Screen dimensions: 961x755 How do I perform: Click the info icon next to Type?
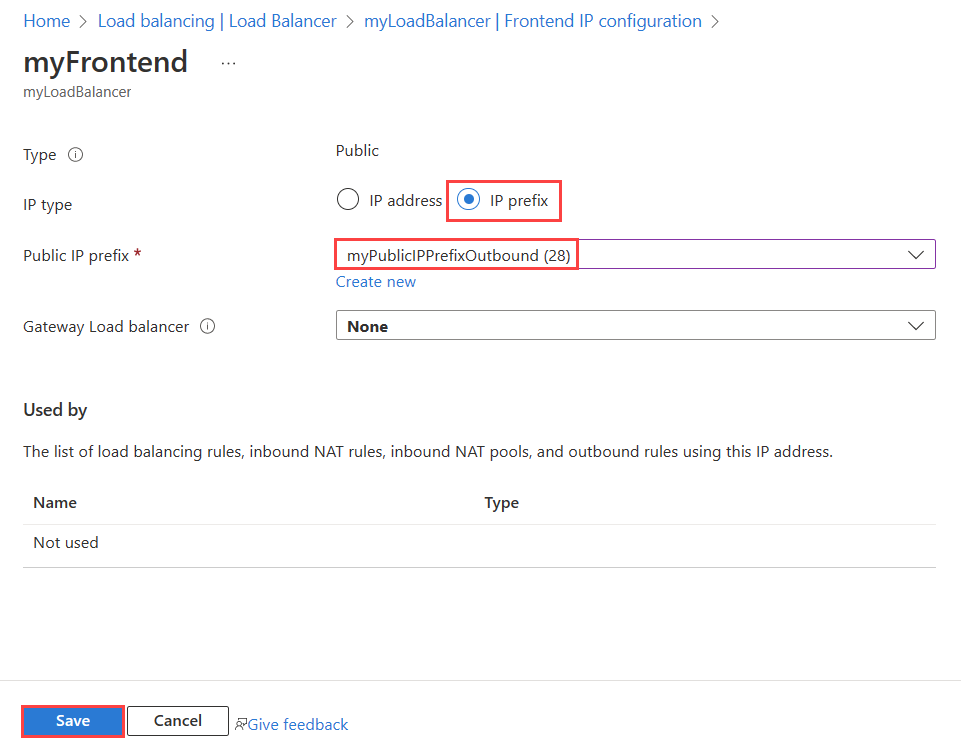click(x=75, y=155)
